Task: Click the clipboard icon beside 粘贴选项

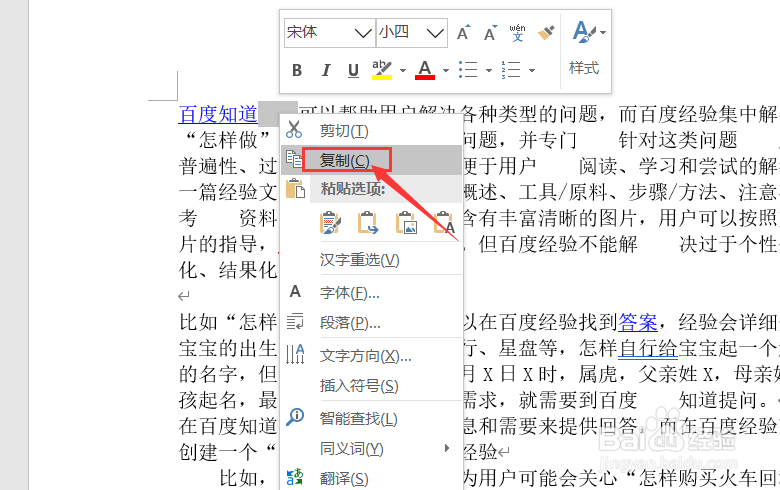Action: click(295, 189)
